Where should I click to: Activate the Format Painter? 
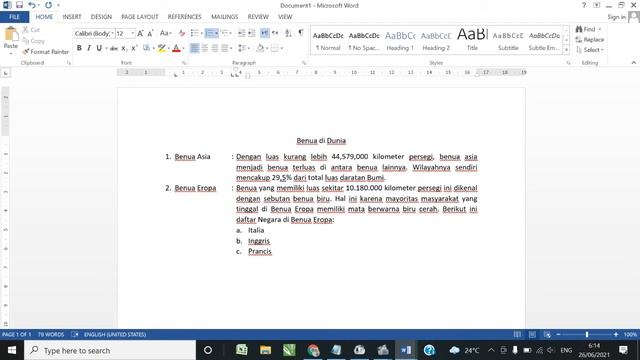pos(46,52)
